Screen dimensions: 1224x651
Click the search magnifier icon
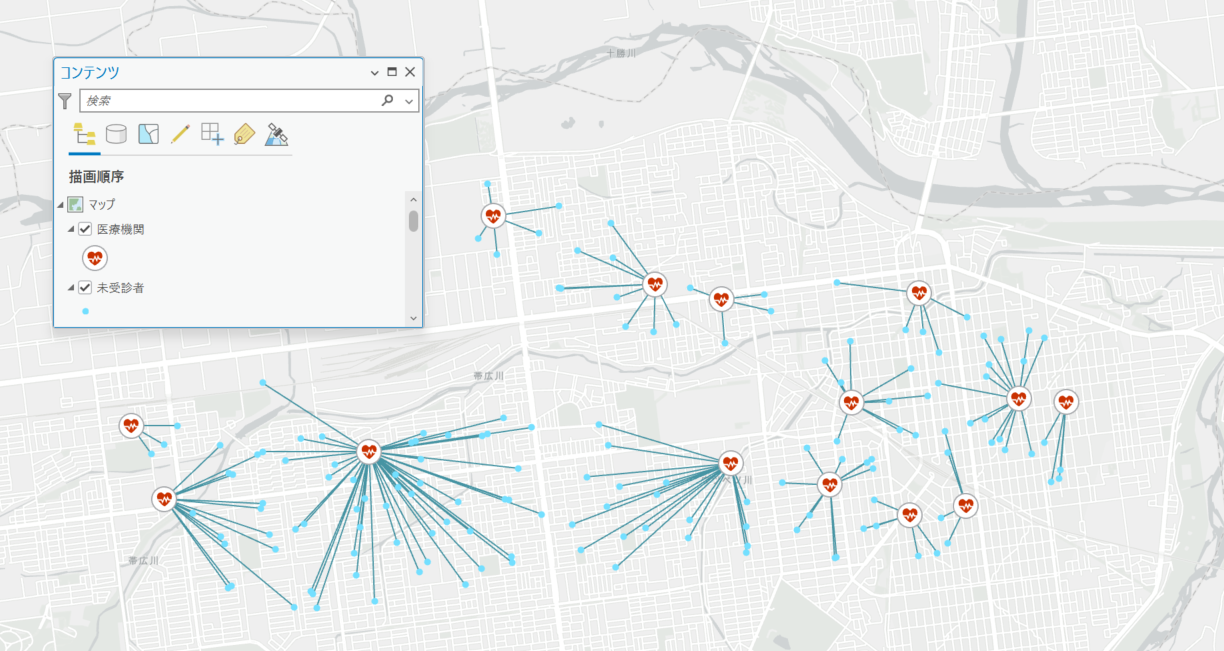pyautogui.click(x=387, y=101)
